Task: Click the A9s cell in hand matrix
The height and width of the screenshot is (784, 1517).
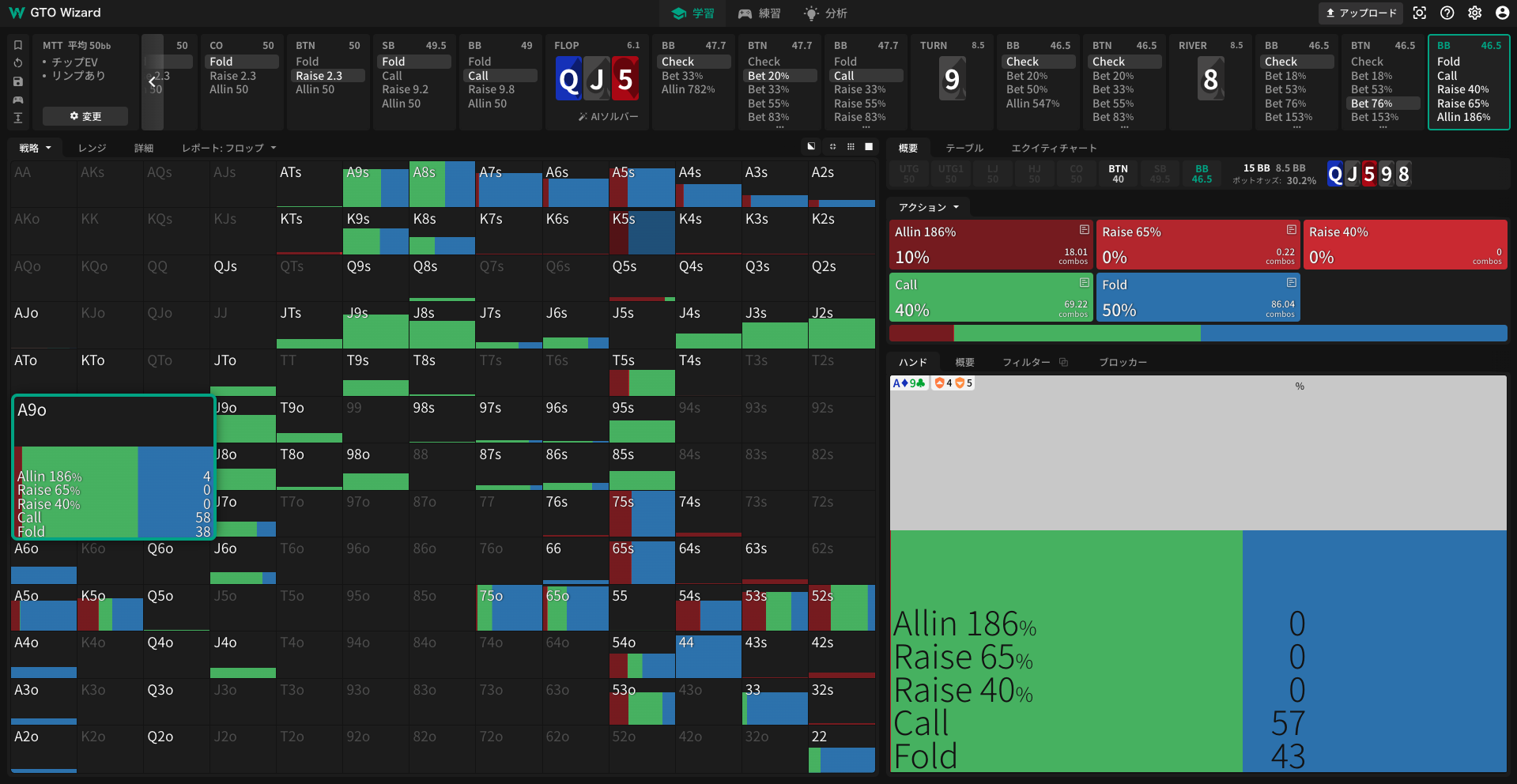Action: (x=375, y=184)
